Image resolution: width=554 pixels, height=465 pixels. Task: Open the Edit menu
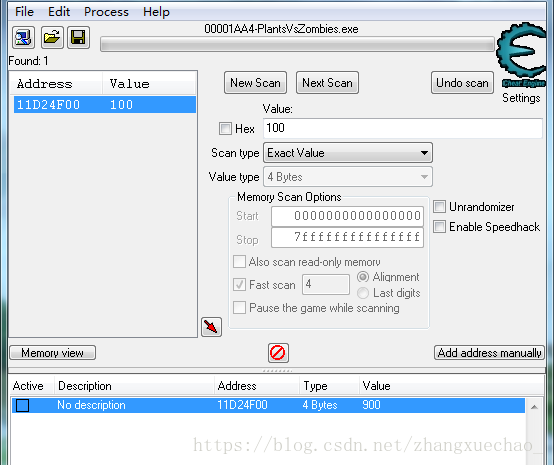pyautogui.click(x=59, y=12)
